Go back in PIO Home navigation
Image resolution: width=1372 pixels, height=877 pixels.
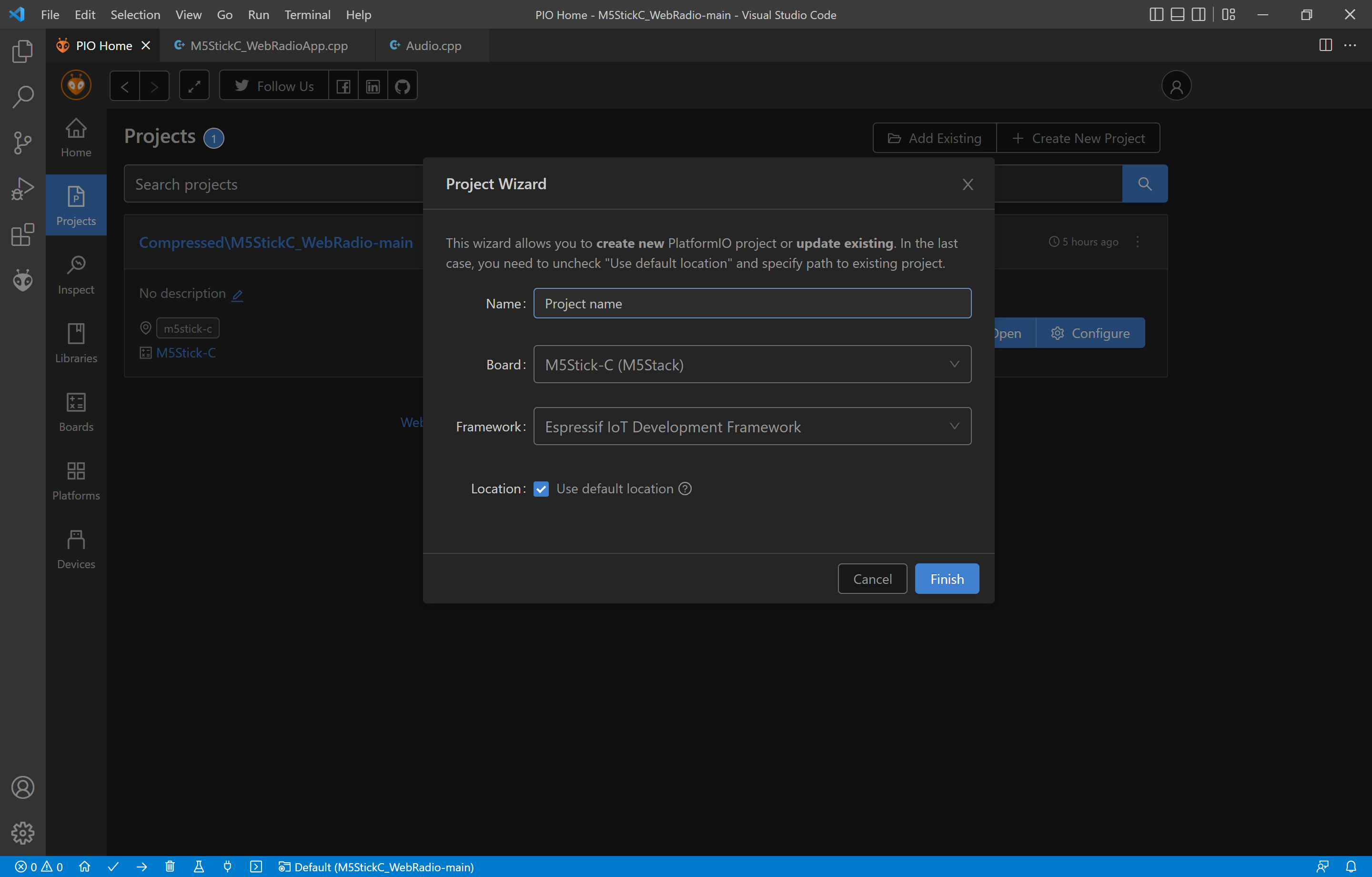click(125, 86)
